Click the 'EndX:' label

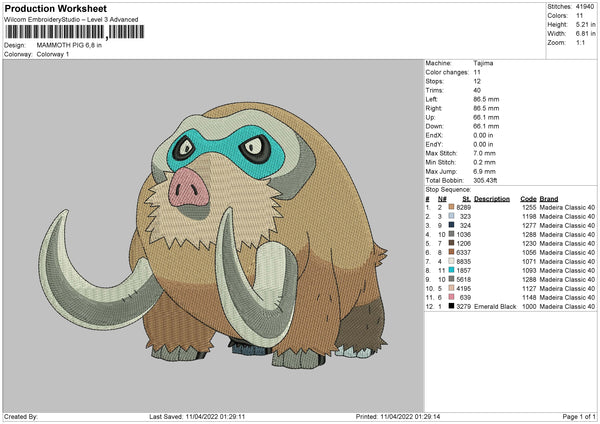point(434,135)
